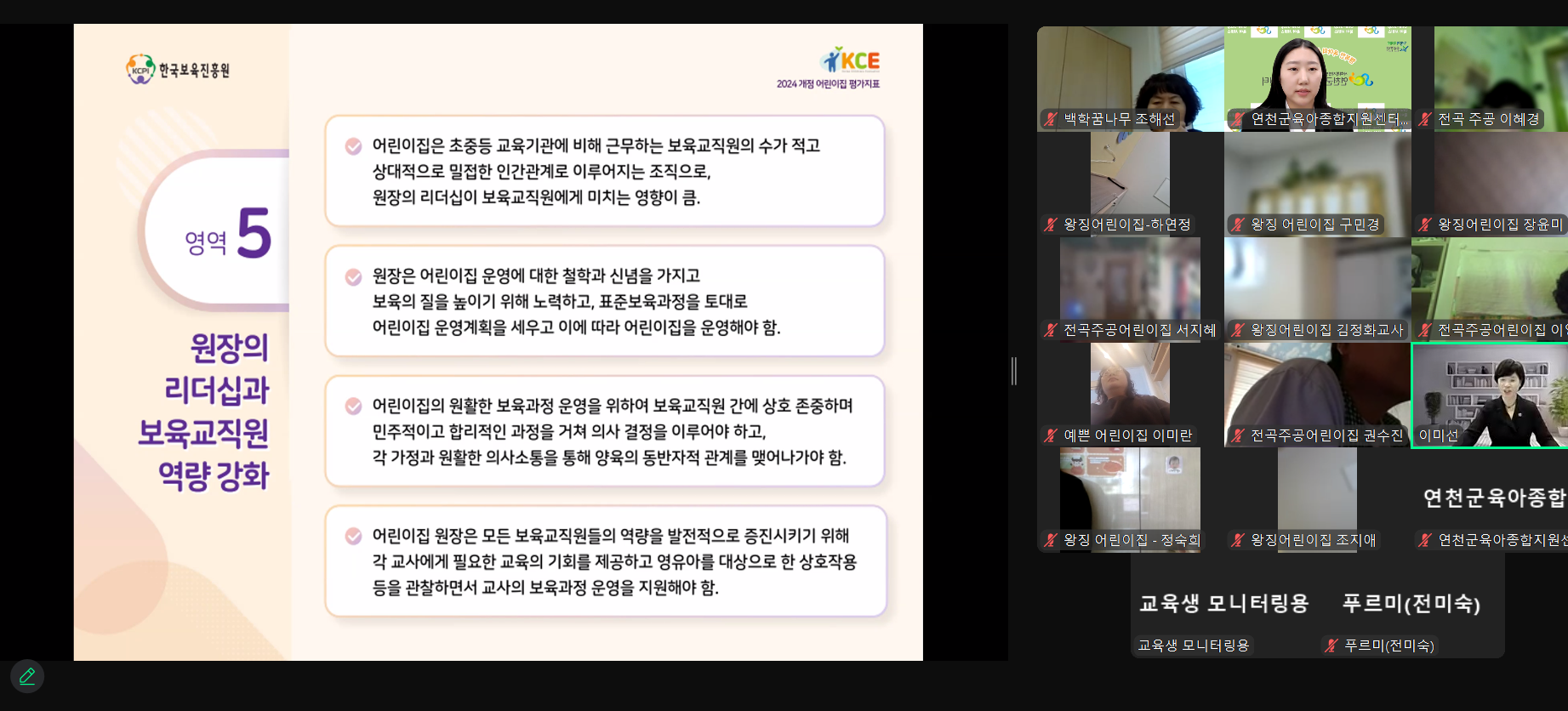Click the bullet starting 어린이집의 원활한 보육과정
Screen dimensions: 1568x711
click(605, 431)
